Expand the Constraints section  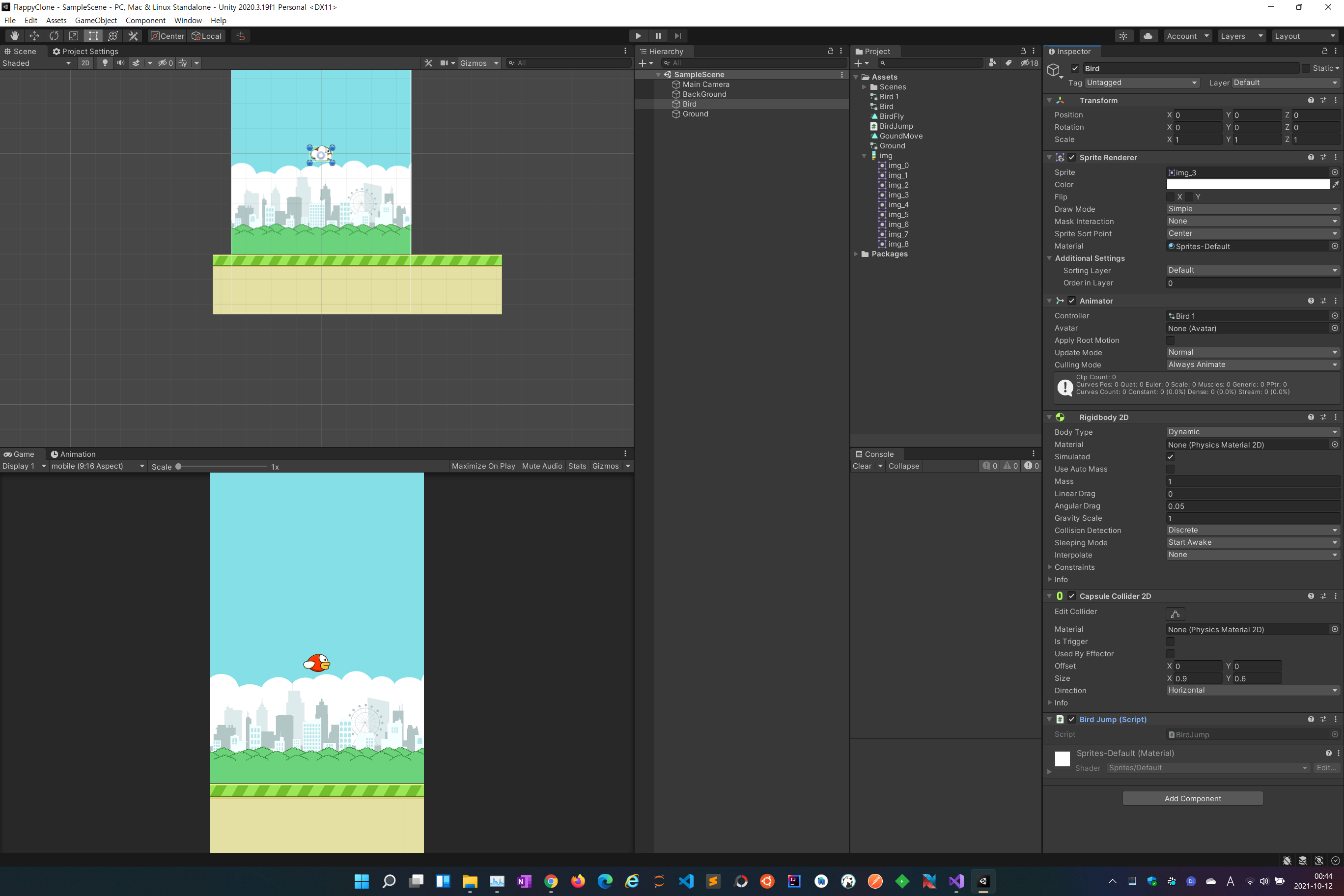pyautogui.click(x=1074, y=567)
